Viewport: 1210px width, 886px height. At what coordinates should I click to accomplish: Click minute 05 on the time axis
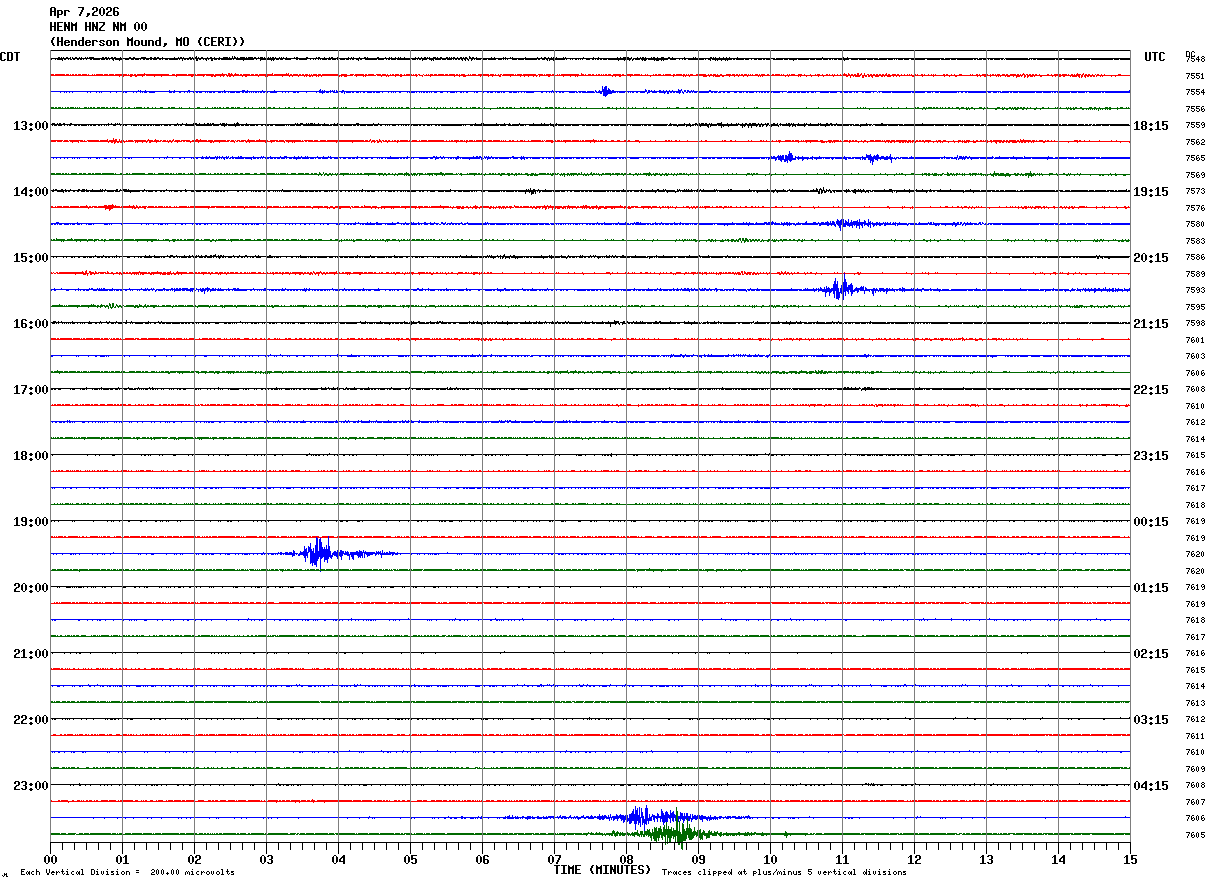pyautogui.click(x=411, y=859)
